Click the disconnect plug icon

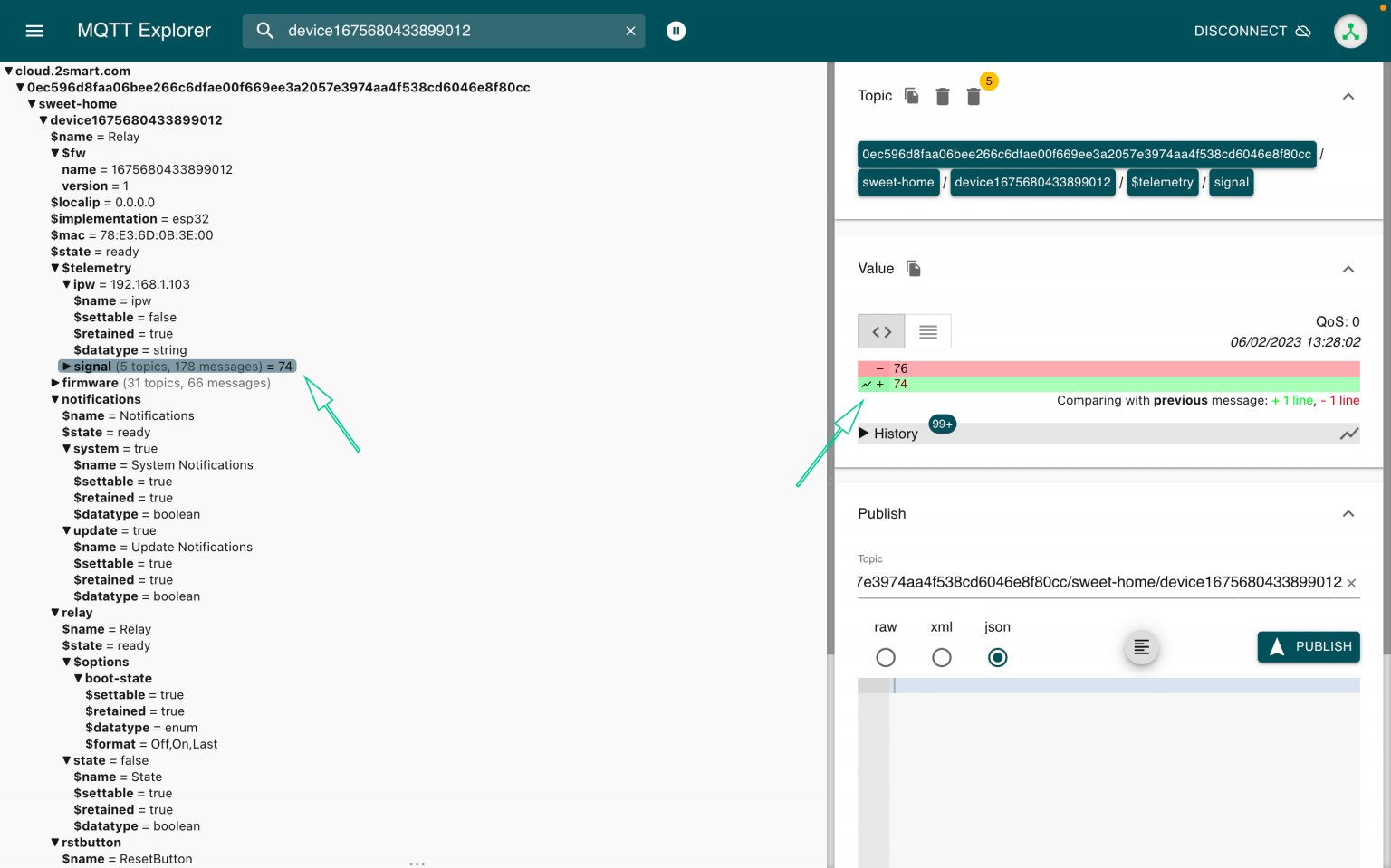1304,30
